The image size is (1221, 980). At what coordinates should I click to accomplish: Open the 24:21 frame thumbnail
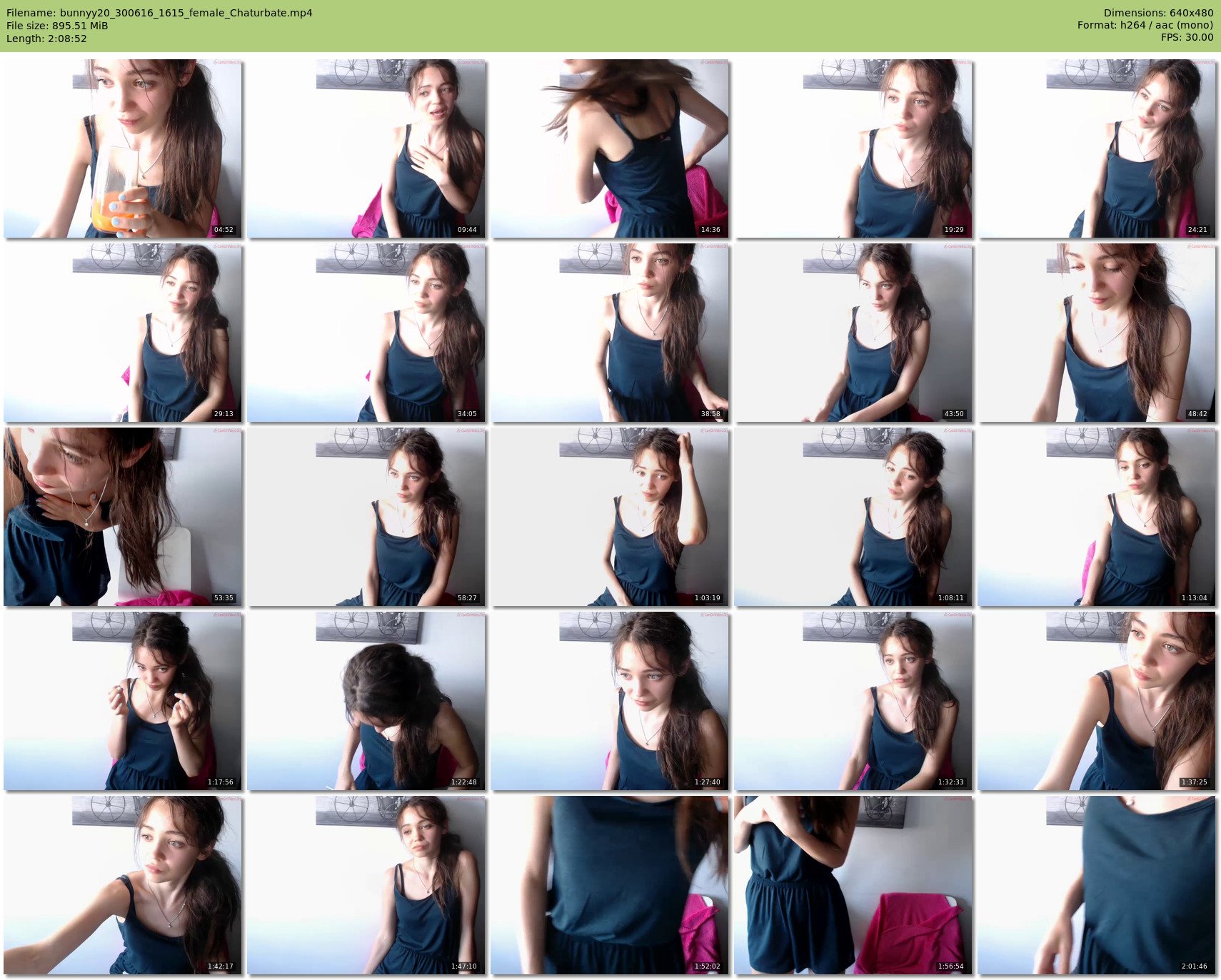pos(1097,148)
